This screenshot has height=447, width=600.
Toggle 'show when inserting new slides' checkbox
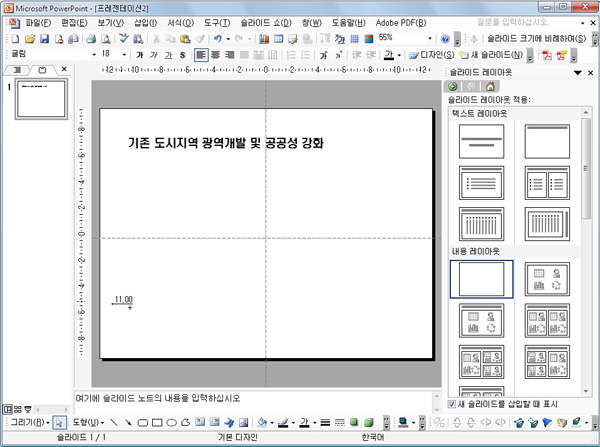pyautogui.click(x=452, y=404)
